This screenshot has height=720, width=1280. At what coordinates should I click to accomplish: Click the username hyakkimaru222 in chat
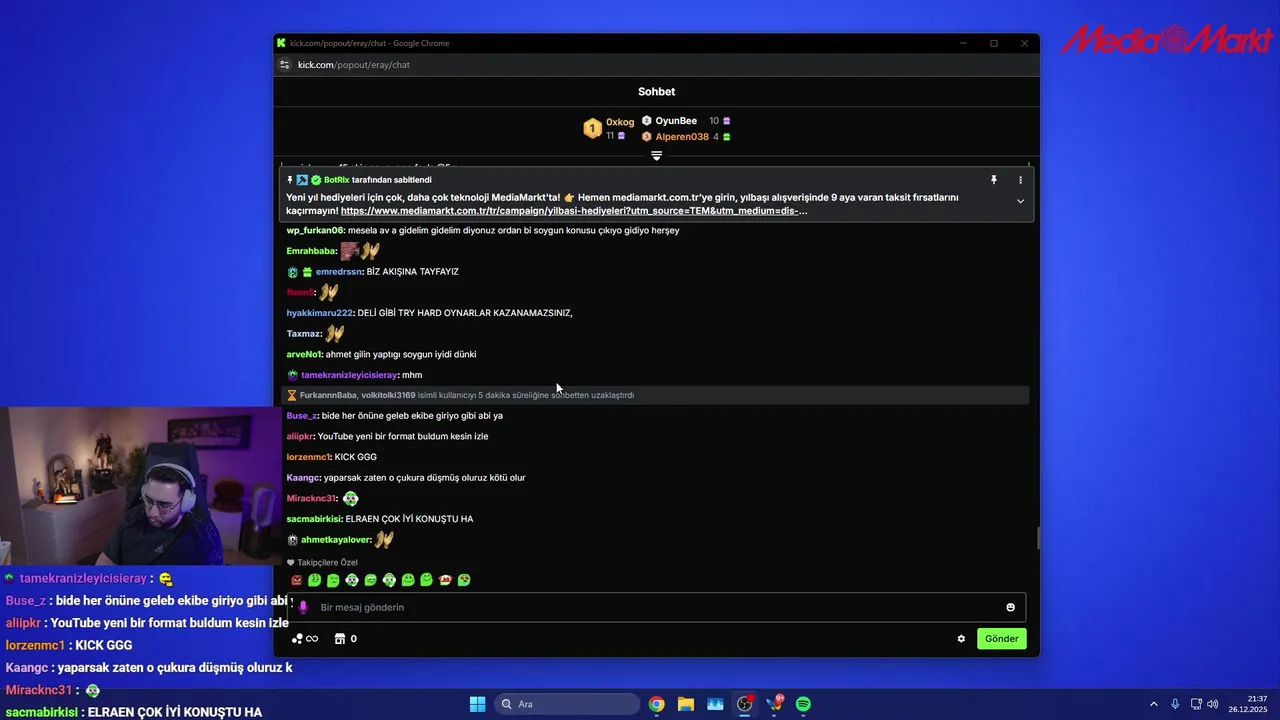(x=320, y=313)
